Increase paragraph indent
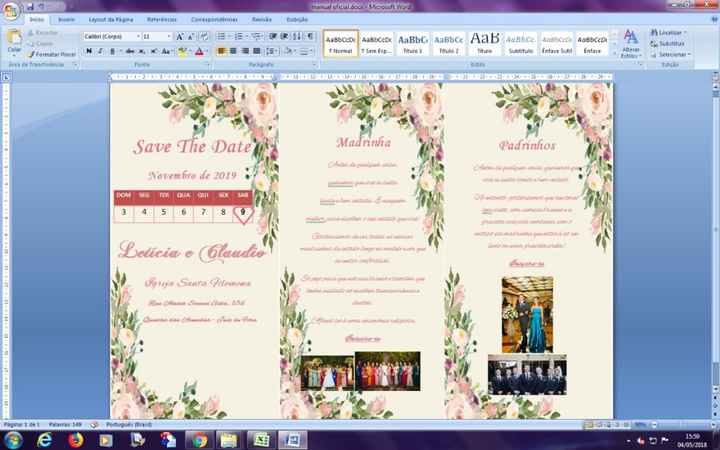The width and height of the screenshot is (720, 450). [x=285, y=36]
